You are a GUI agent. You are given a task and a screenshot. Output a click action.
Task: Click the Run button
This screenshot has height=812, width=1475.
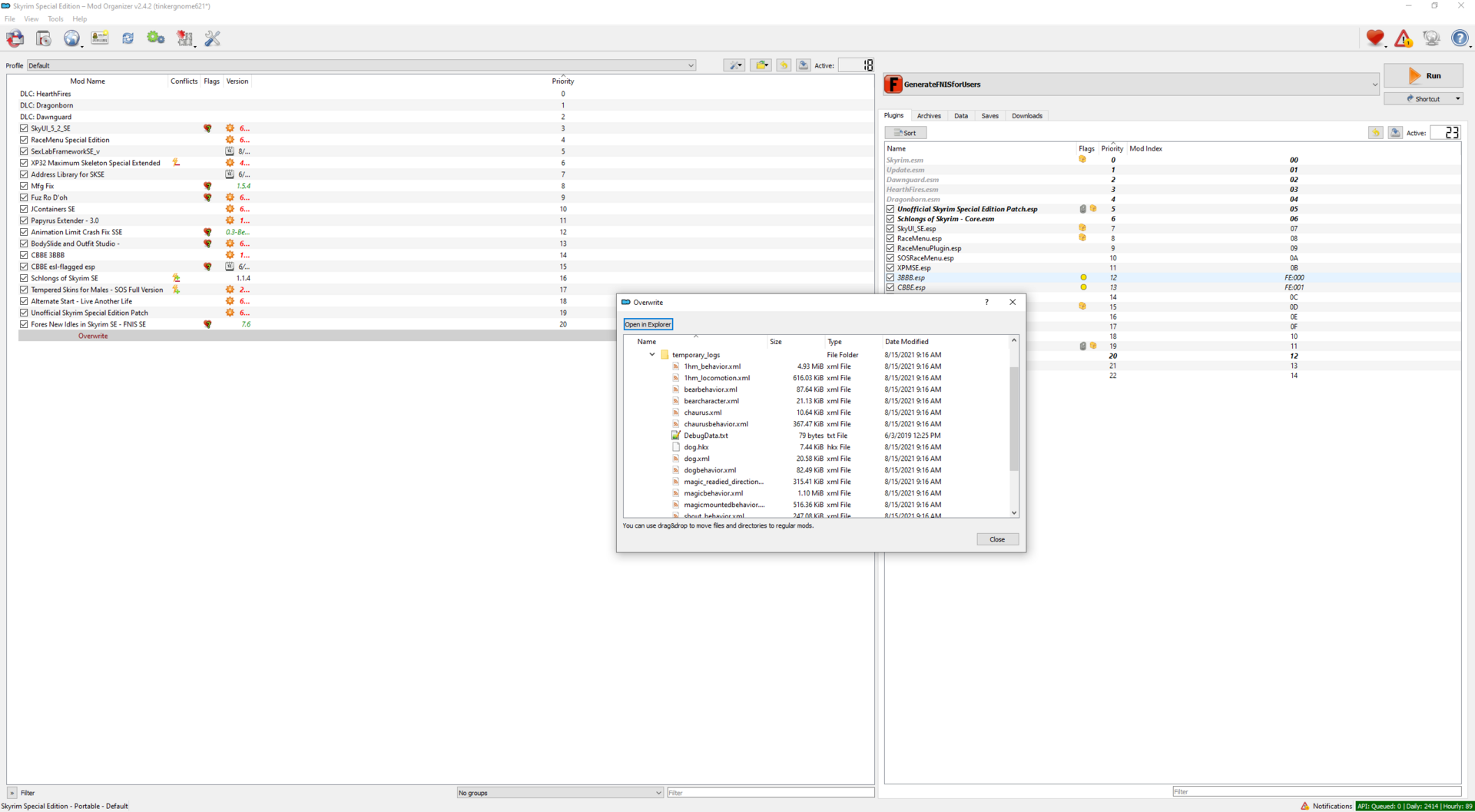(x=1424, y=76)
